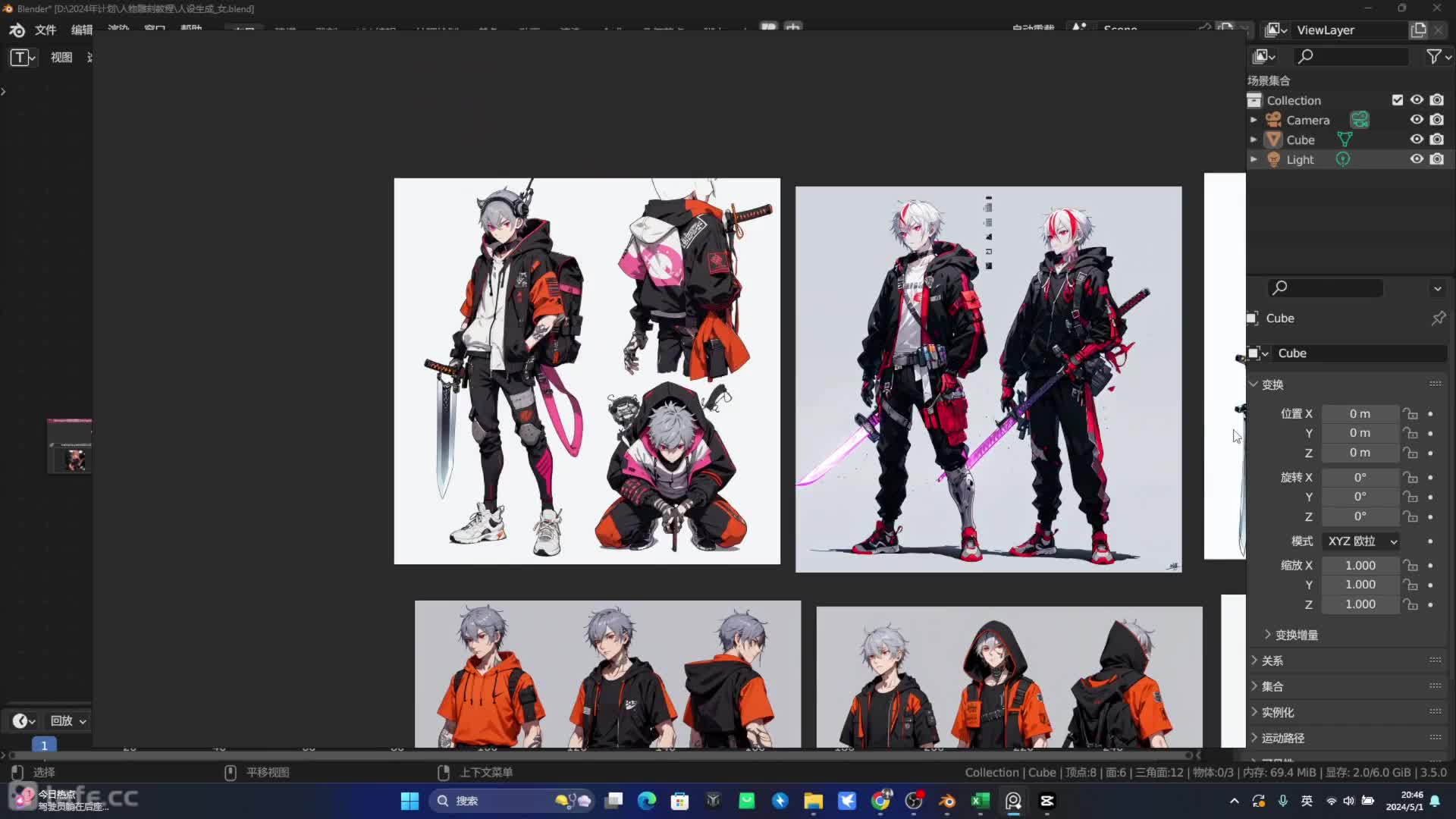The image size is (1456, 819).
Task: Open Windows Start menu
Action: pyautogui.click(x=409, y=801)
